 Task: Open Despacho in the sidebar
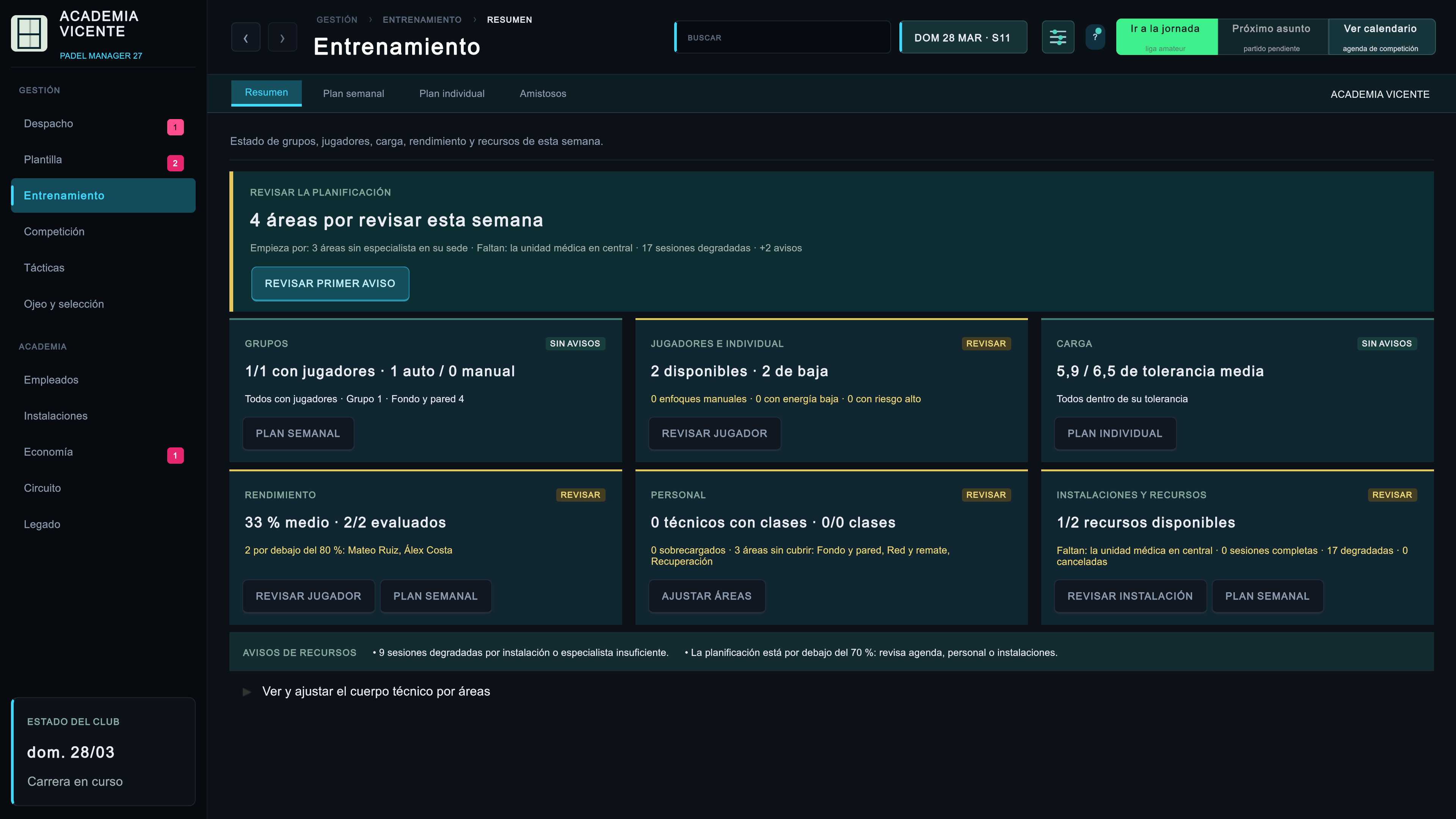(103, 124)
